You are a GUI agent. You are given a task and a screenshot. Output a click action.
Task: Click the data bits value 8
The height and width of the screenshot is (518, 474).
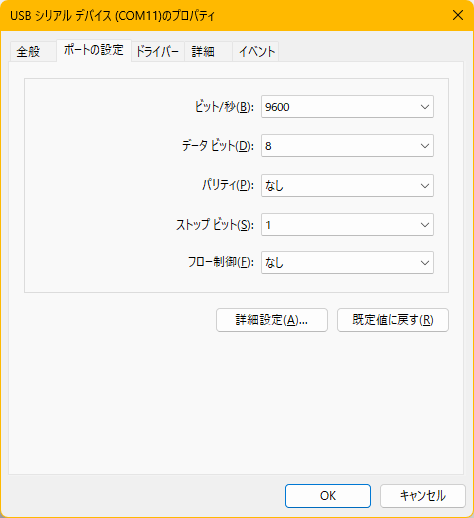click(x=268, y=146)
